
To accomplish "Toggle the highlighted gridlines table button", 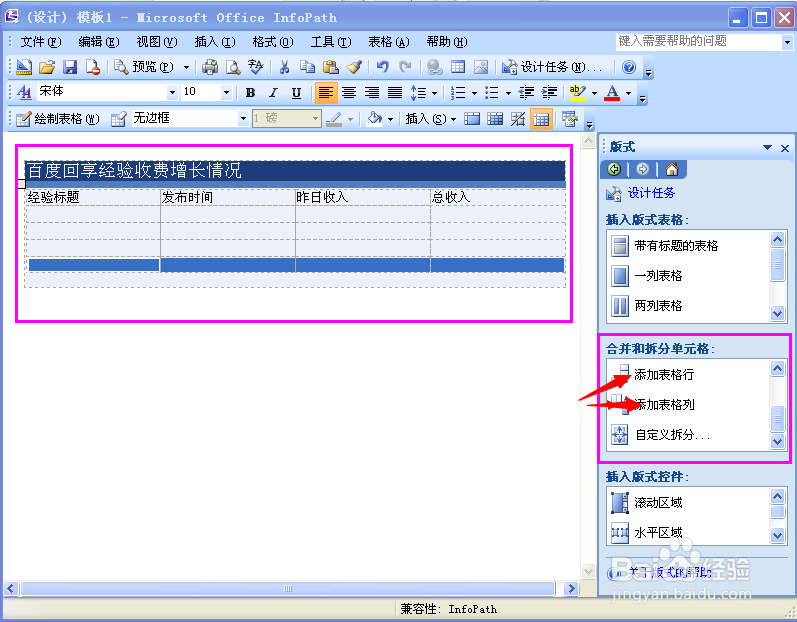I will coord(541,119).
